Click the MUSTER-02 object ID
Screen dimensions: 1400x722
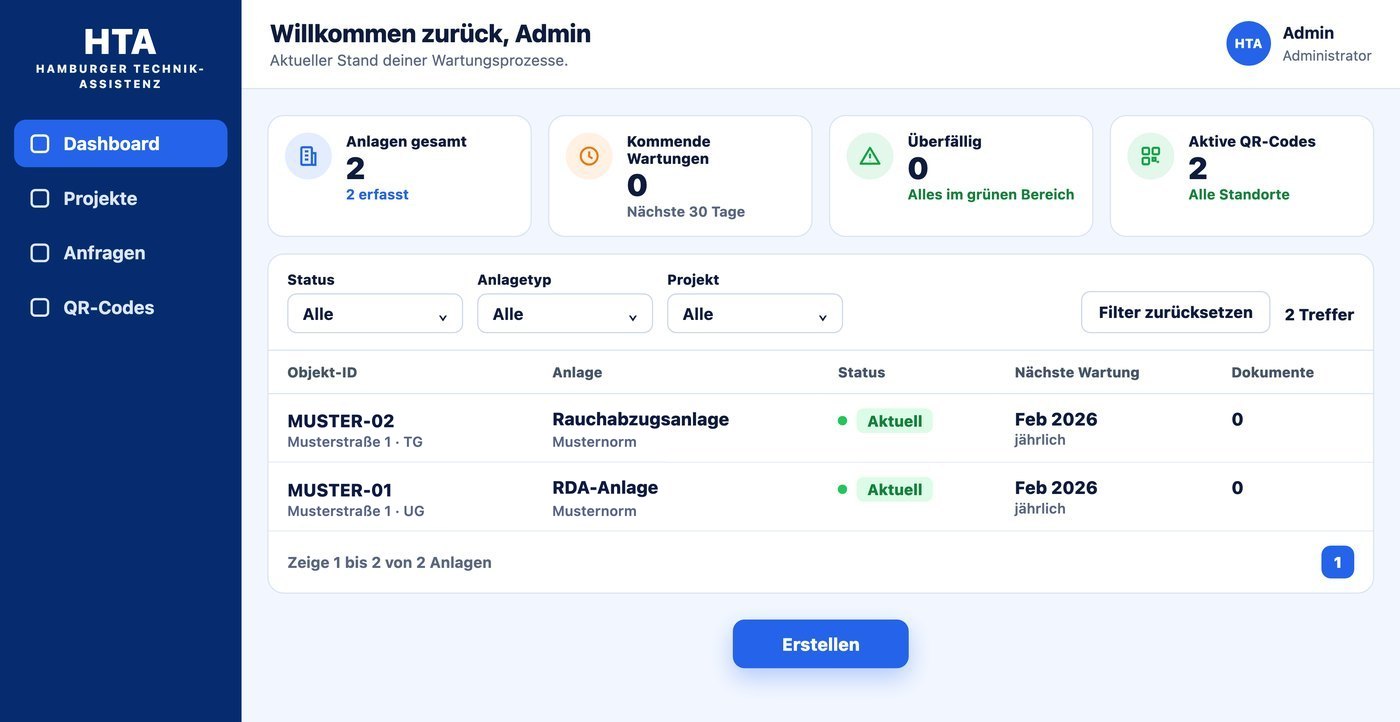tap(341, 421)
